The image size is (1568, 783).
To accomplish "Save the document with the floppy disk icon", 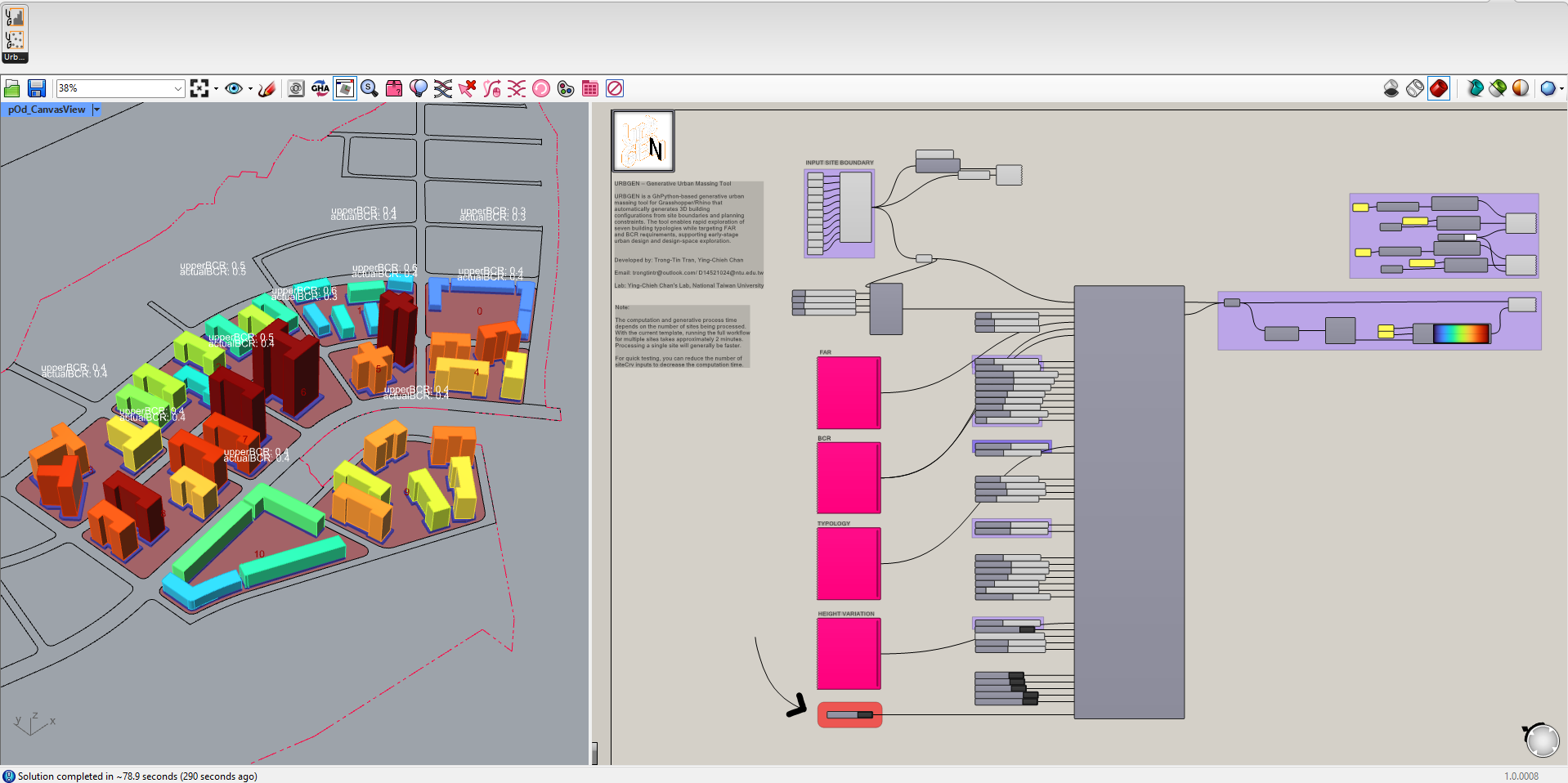I will 37,88.
